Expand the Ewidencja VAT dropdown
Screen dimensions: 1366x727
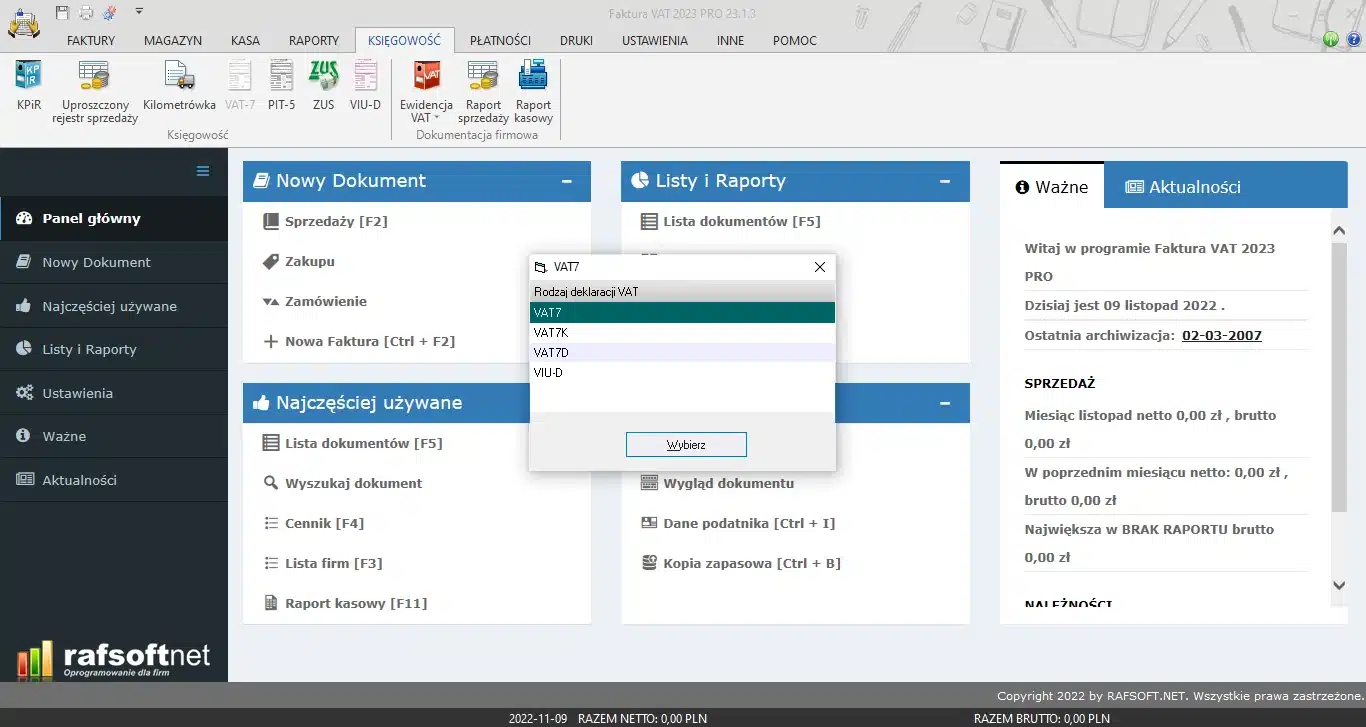tap(426, 118)
